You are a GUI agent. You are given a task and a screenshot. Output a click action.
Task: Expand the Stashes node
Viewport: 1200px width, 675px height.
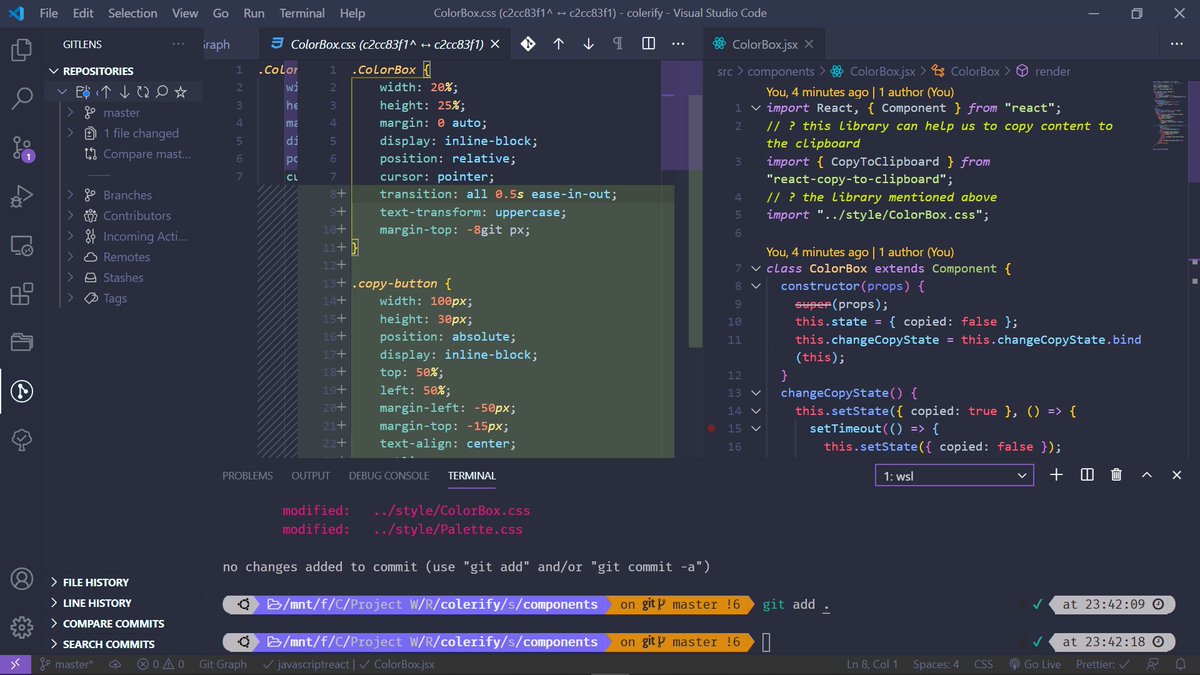[71, 278]
